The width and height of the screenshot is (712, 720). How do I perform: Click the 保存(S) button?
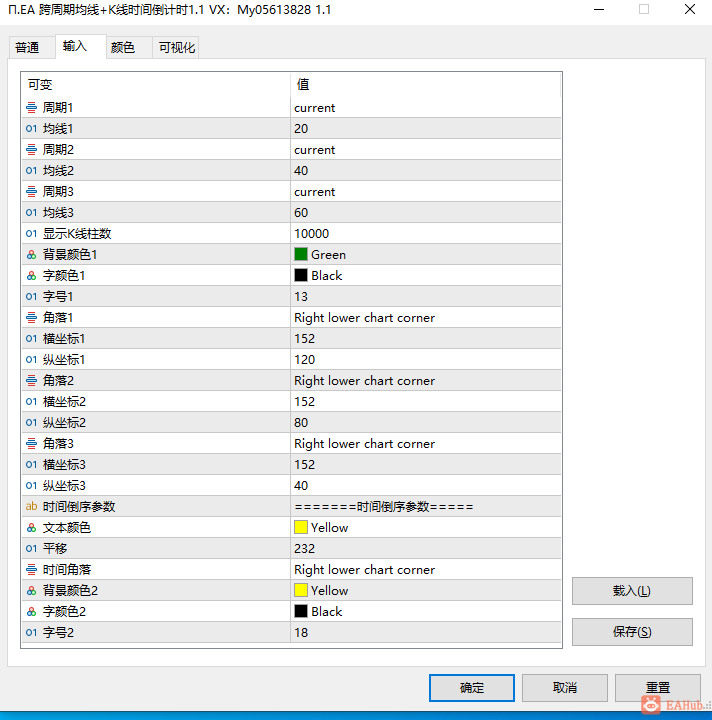pos(632,632)
